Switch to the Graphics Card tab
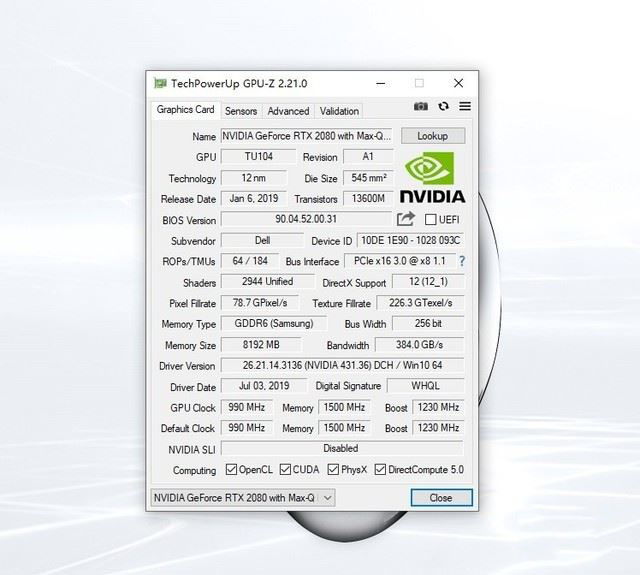Viewport: 640px width, 575px height. (185, 110)
